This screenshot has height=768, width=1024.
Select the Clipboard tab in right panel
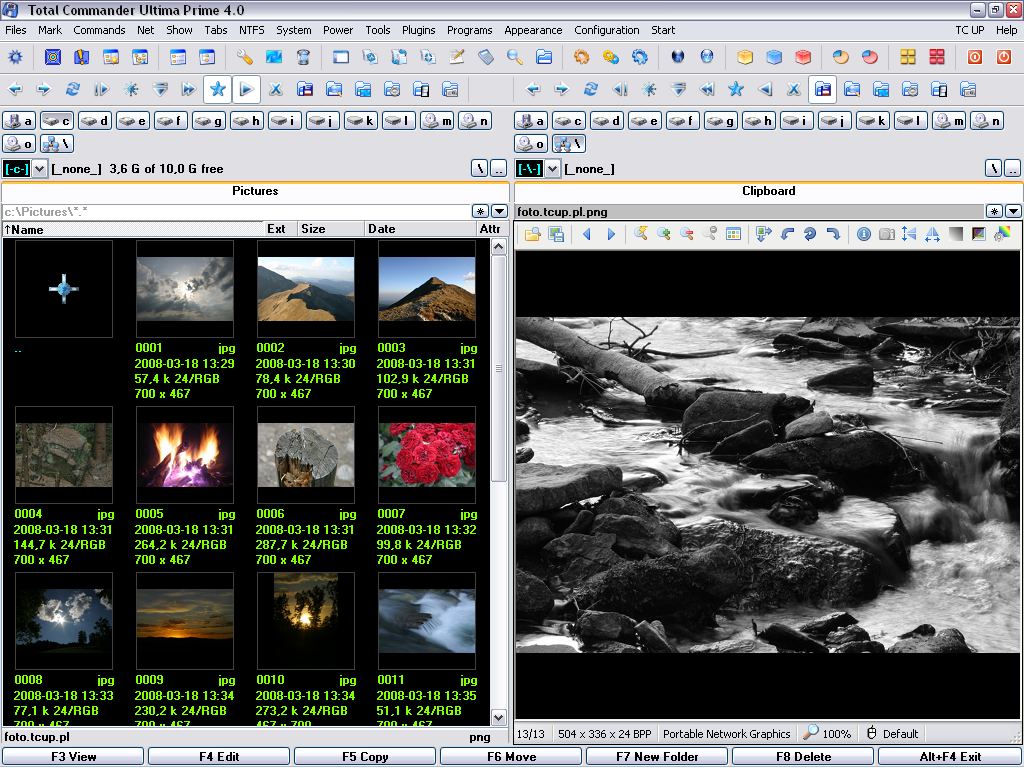click(x=768, y=191)
